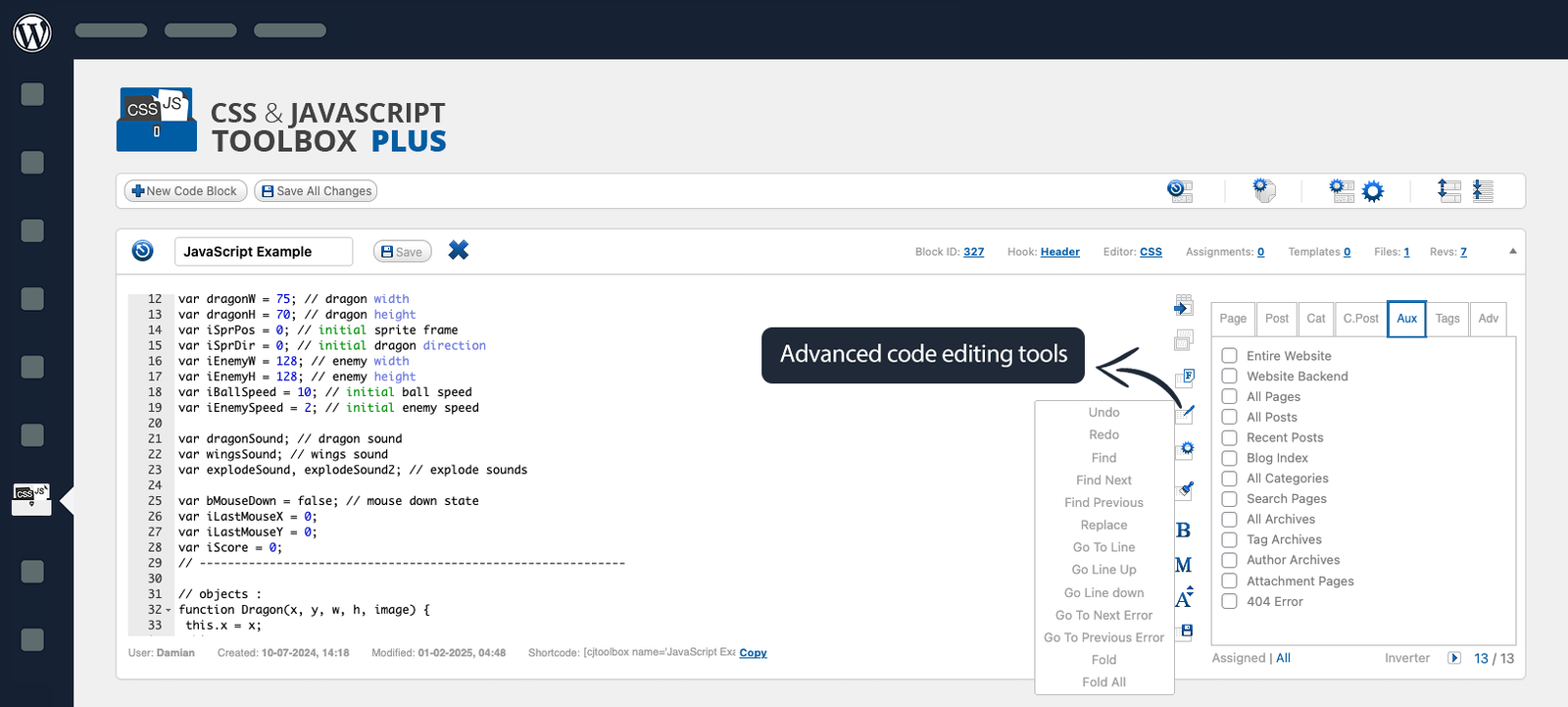
Task: Show All assignments via the All link
Action: tap(1283, 658)
